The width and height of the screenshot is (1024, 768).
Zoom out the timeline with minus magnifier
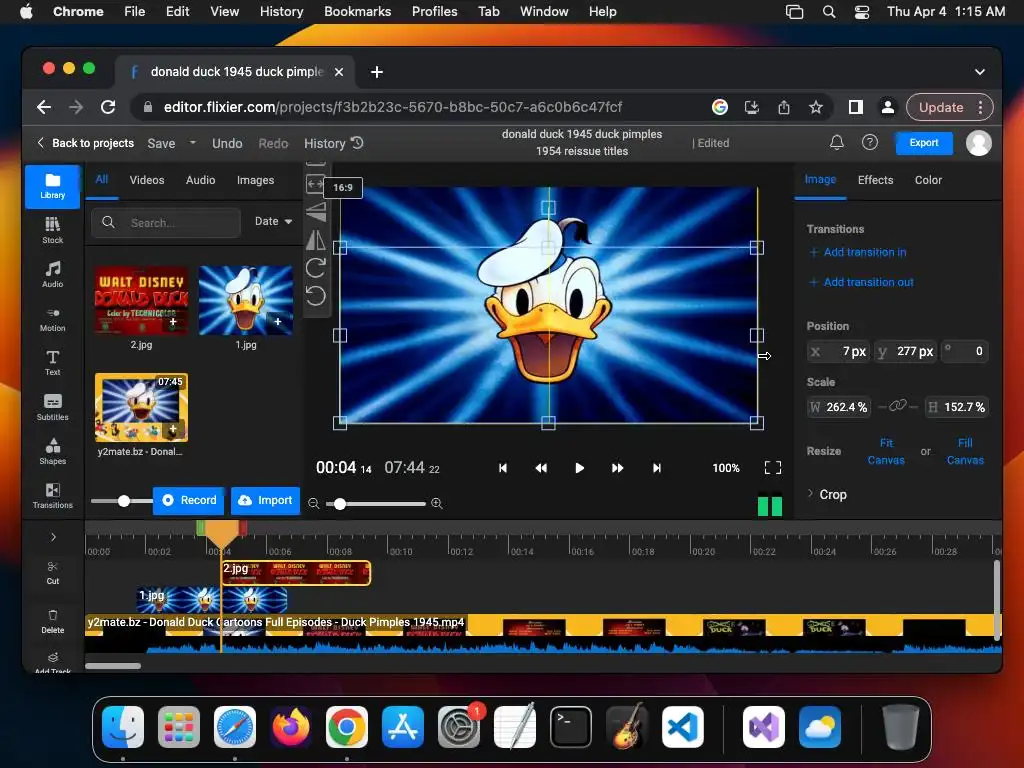point(313,503)
